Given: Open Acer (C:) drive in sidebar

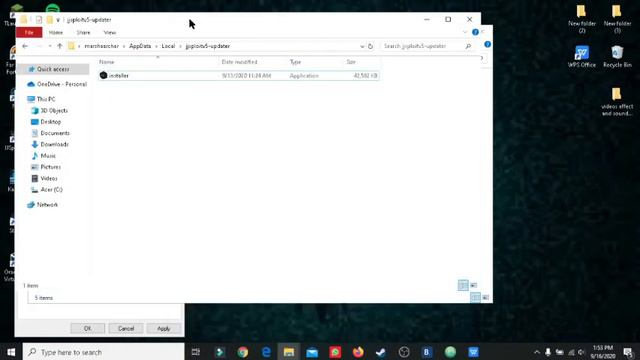Looking at the screenshot, I should 47,190.
